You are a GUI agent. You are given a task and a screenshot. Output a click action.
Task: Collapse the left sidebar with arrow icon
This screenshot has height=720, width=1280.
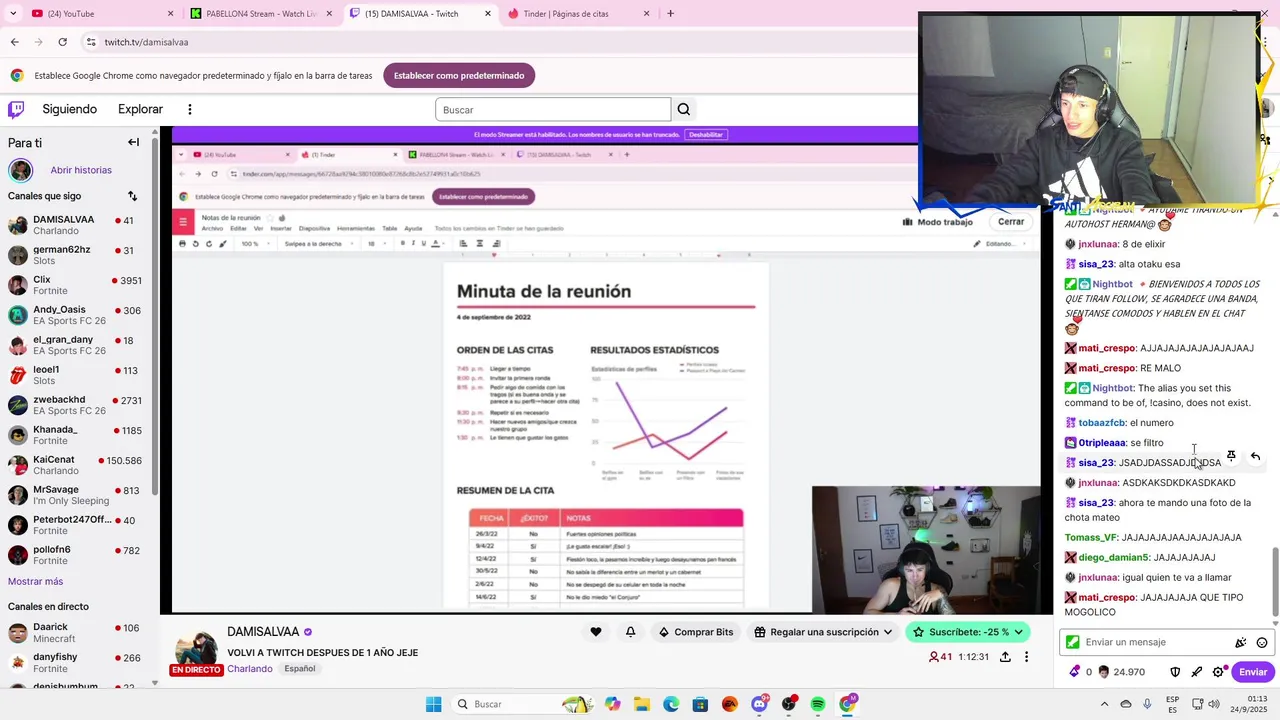[133, 142]
